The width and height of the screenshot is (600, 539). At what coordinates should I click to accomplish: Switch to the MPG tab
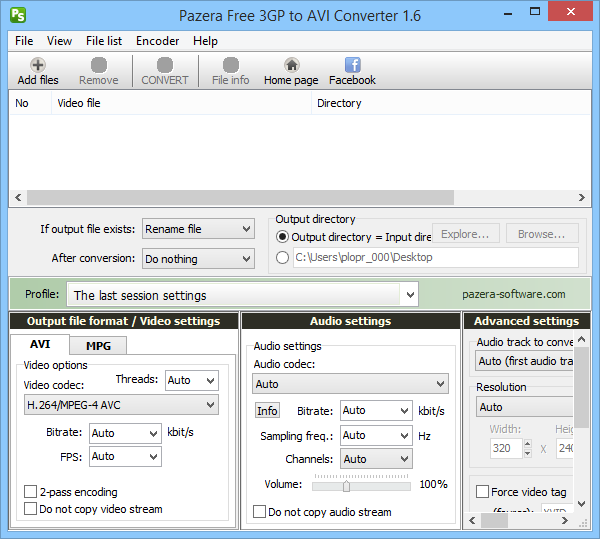98,346
